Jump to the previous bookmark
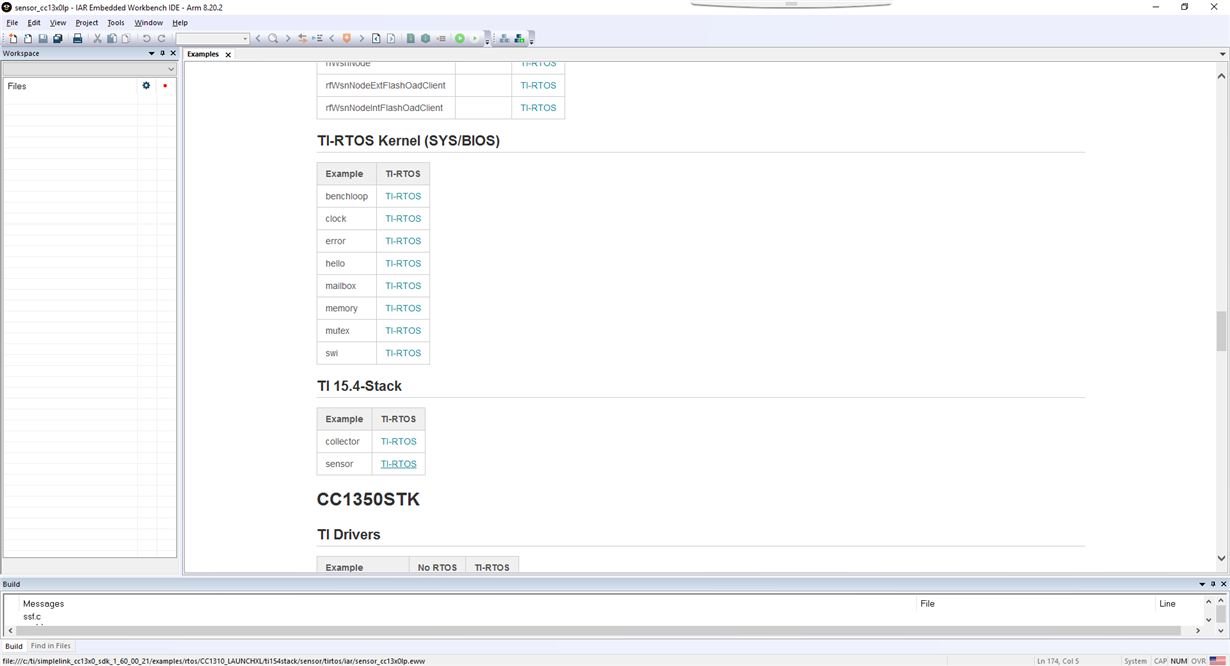This screenshot has height=666, width=1230. [332, 38]
